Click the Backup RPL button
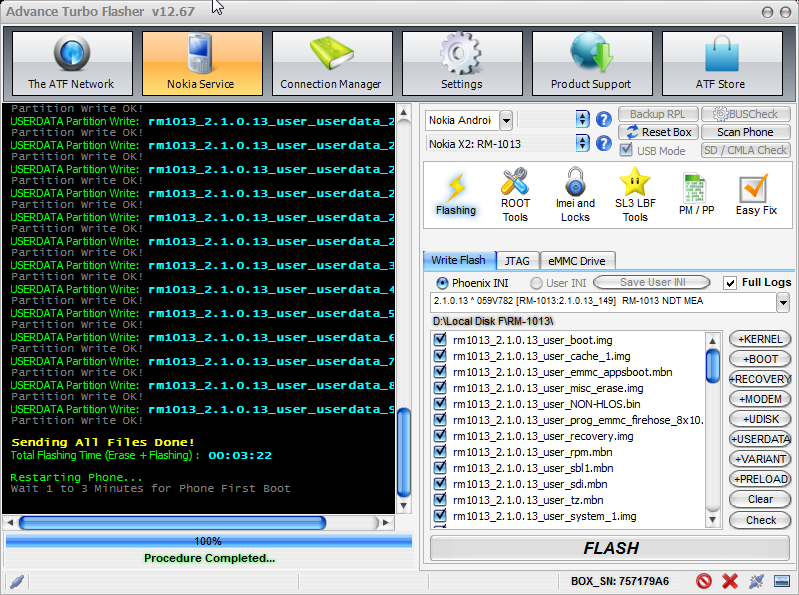 pyautogui.click(x=658, y=114)
